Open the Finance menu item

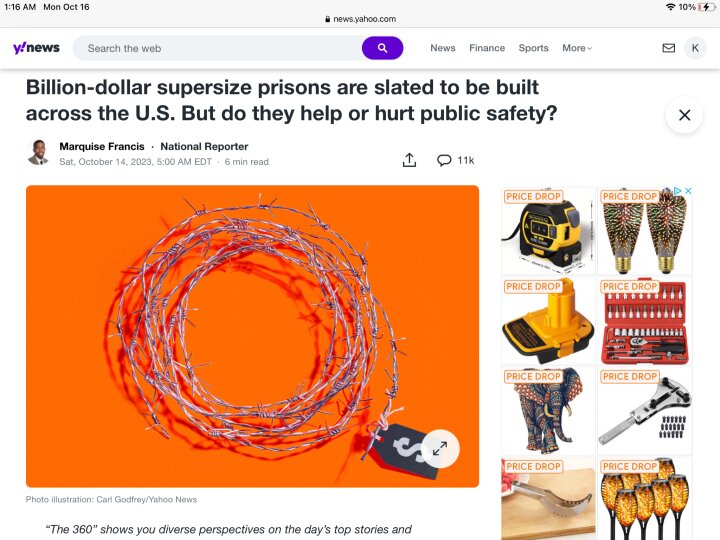tap(487, 48)
